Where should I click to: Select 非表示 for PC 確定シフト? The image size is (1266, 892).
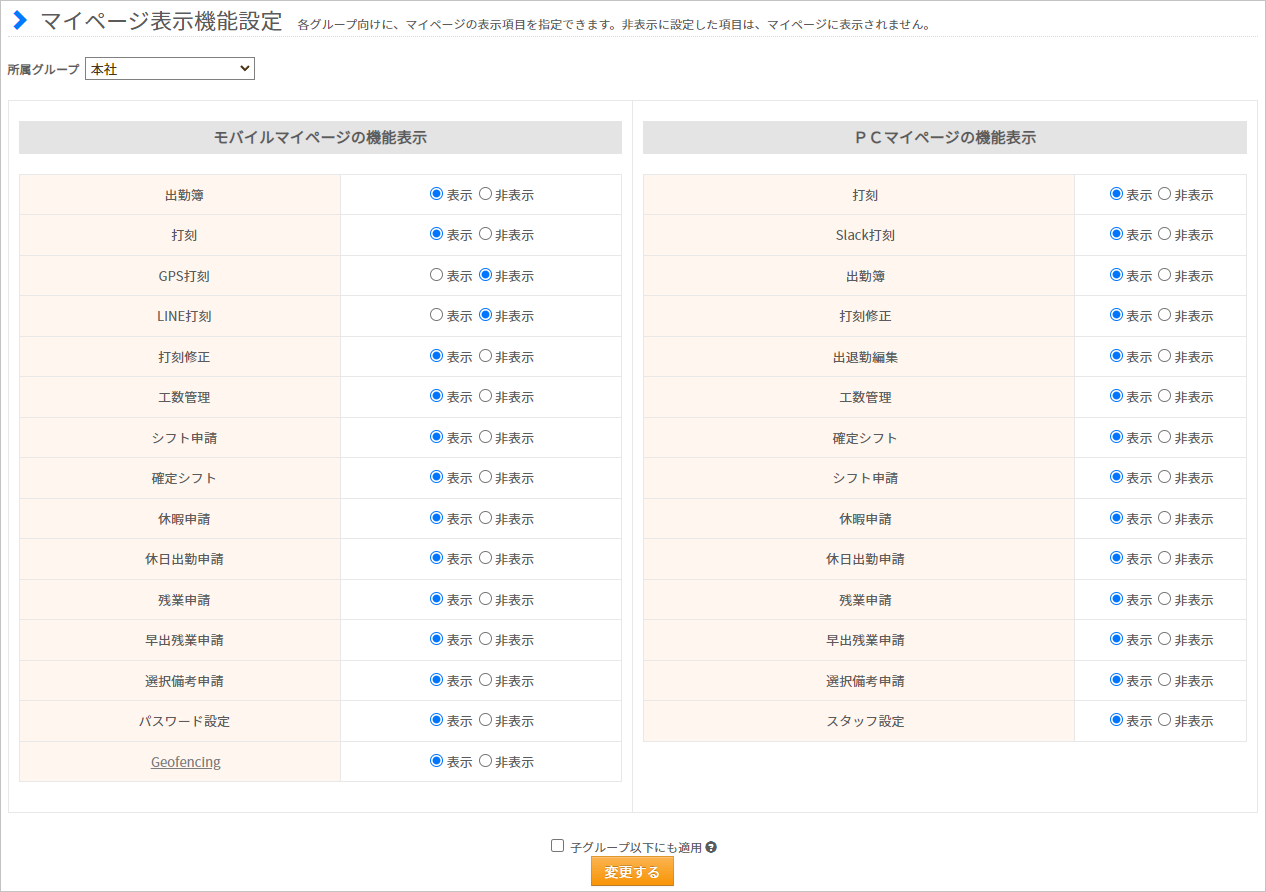[x=1164, y=437]
